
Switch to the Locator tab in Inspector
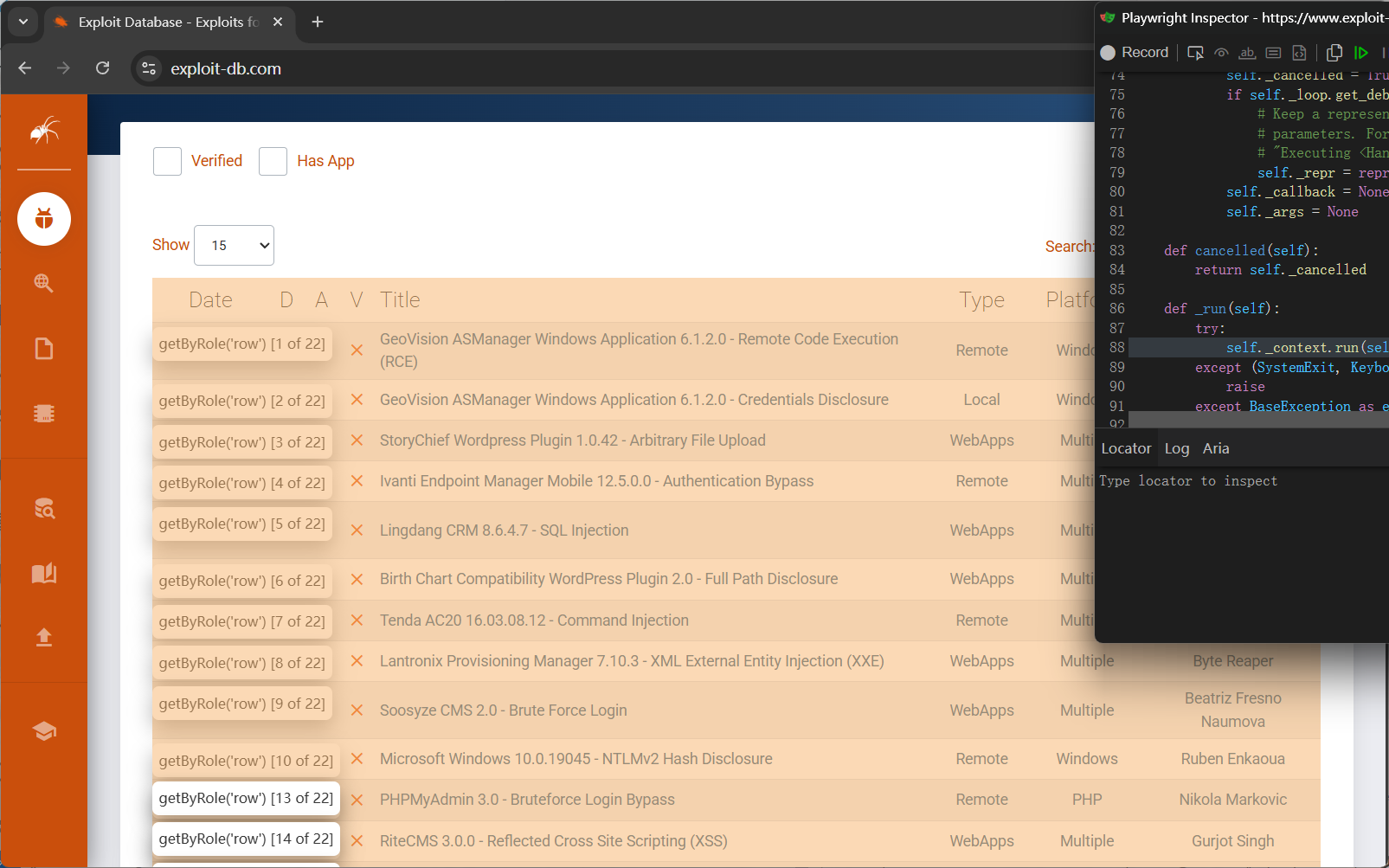pos(1126,448)
